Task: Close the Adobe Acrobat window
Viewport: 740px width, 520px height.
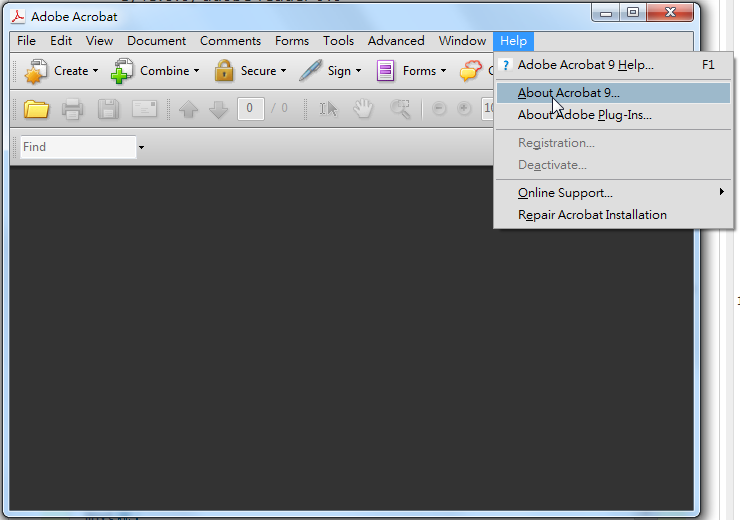Action: 670,13
